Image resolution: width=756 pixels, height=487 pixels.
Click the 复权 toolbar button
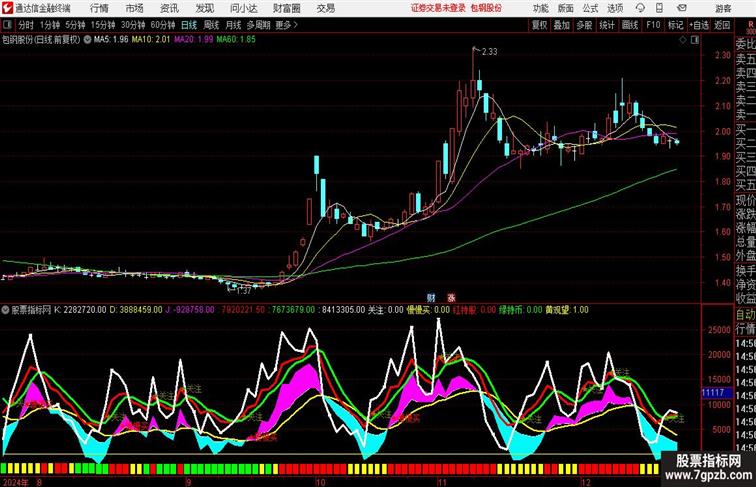click(x=539, y=25)
